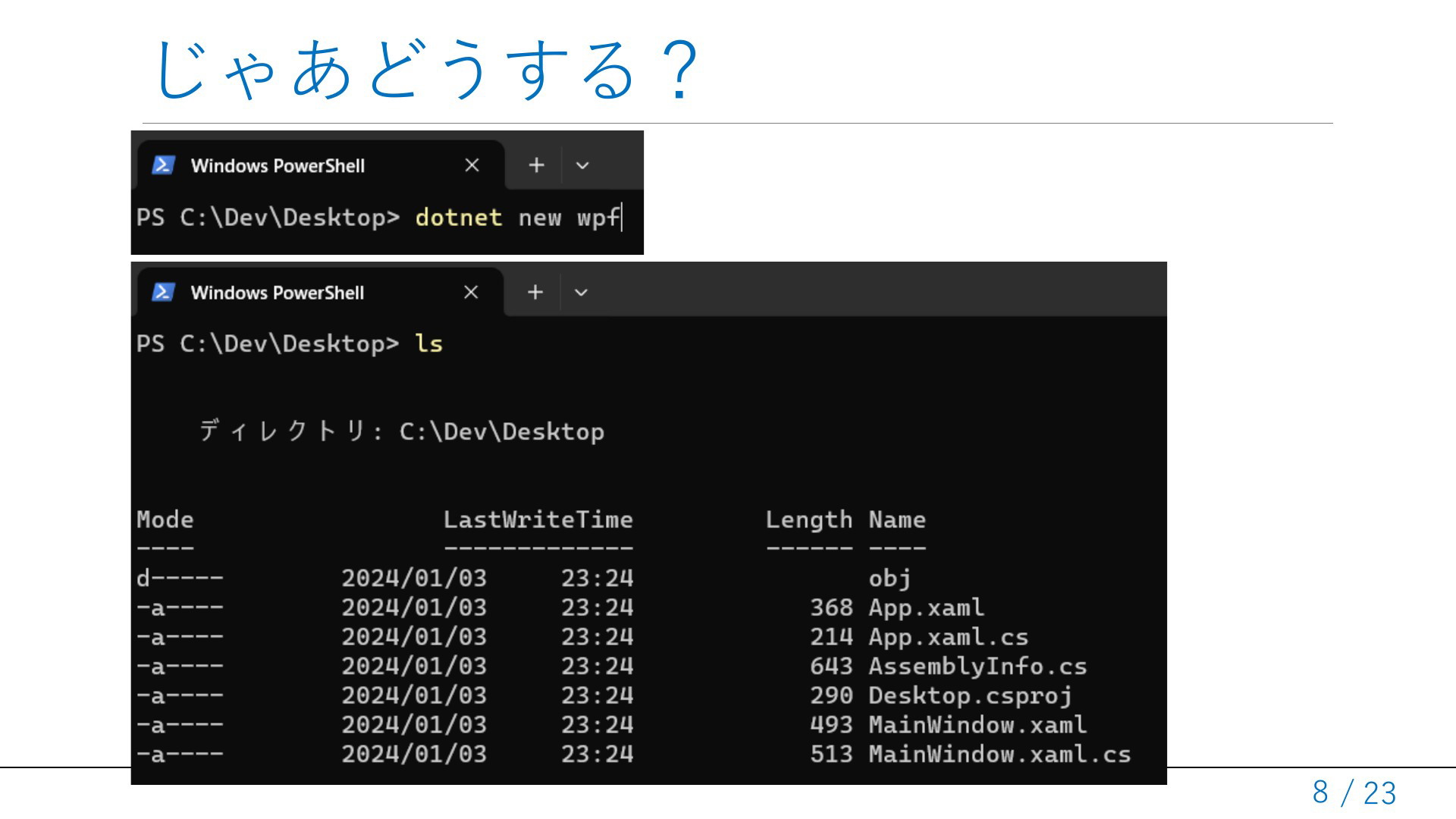Click the length value 493
The height and width of the screenshot is (819, 1456).
click(x=831, y=725)
